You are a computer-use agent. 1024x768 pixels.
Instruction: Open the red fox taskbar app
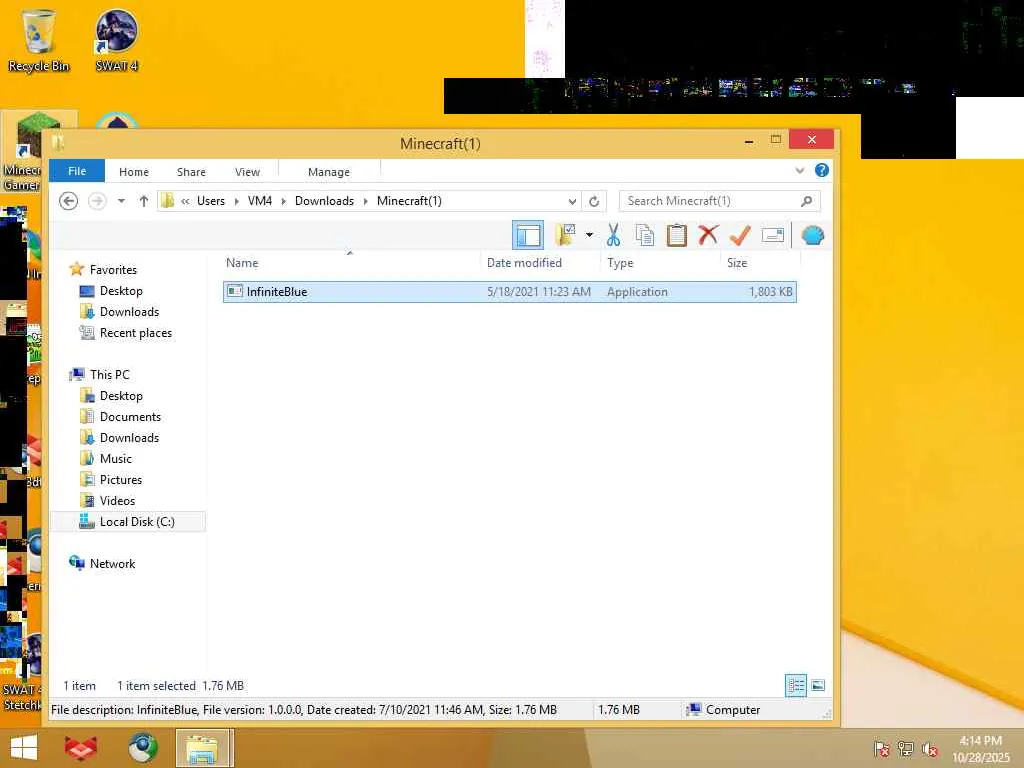point(81,748)
